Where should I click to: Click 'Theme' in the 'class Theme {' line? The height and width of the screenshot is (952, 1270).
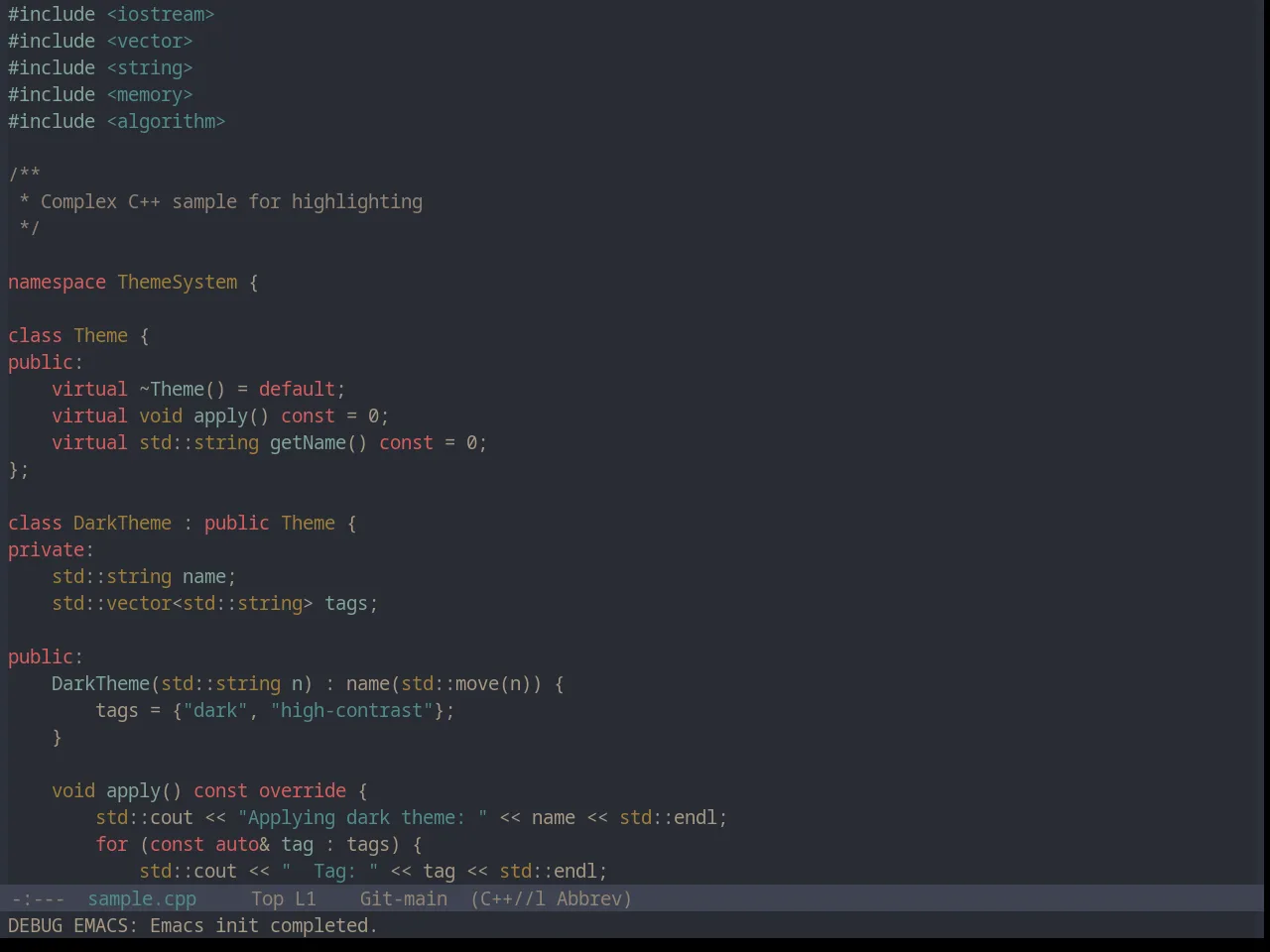(x=100, y=335)
